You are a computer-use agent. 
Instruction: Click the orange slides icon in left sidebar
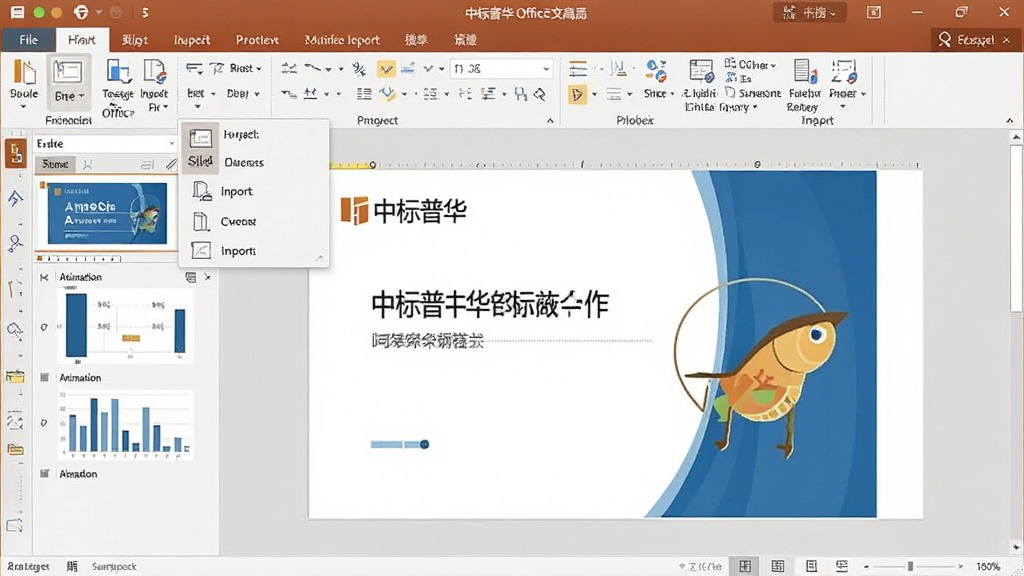(x=16, y=153)
